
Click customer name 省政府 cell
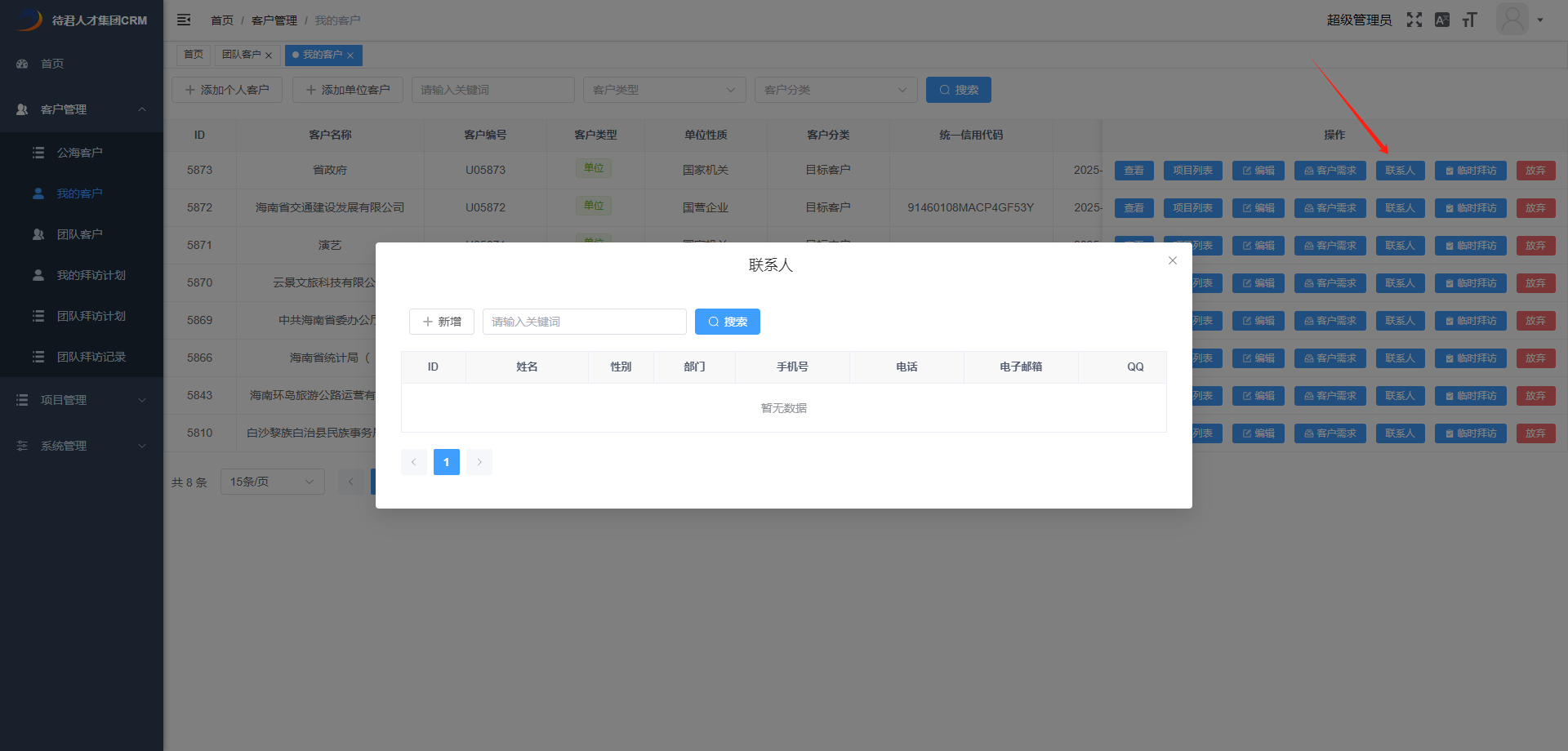point(330,170)
